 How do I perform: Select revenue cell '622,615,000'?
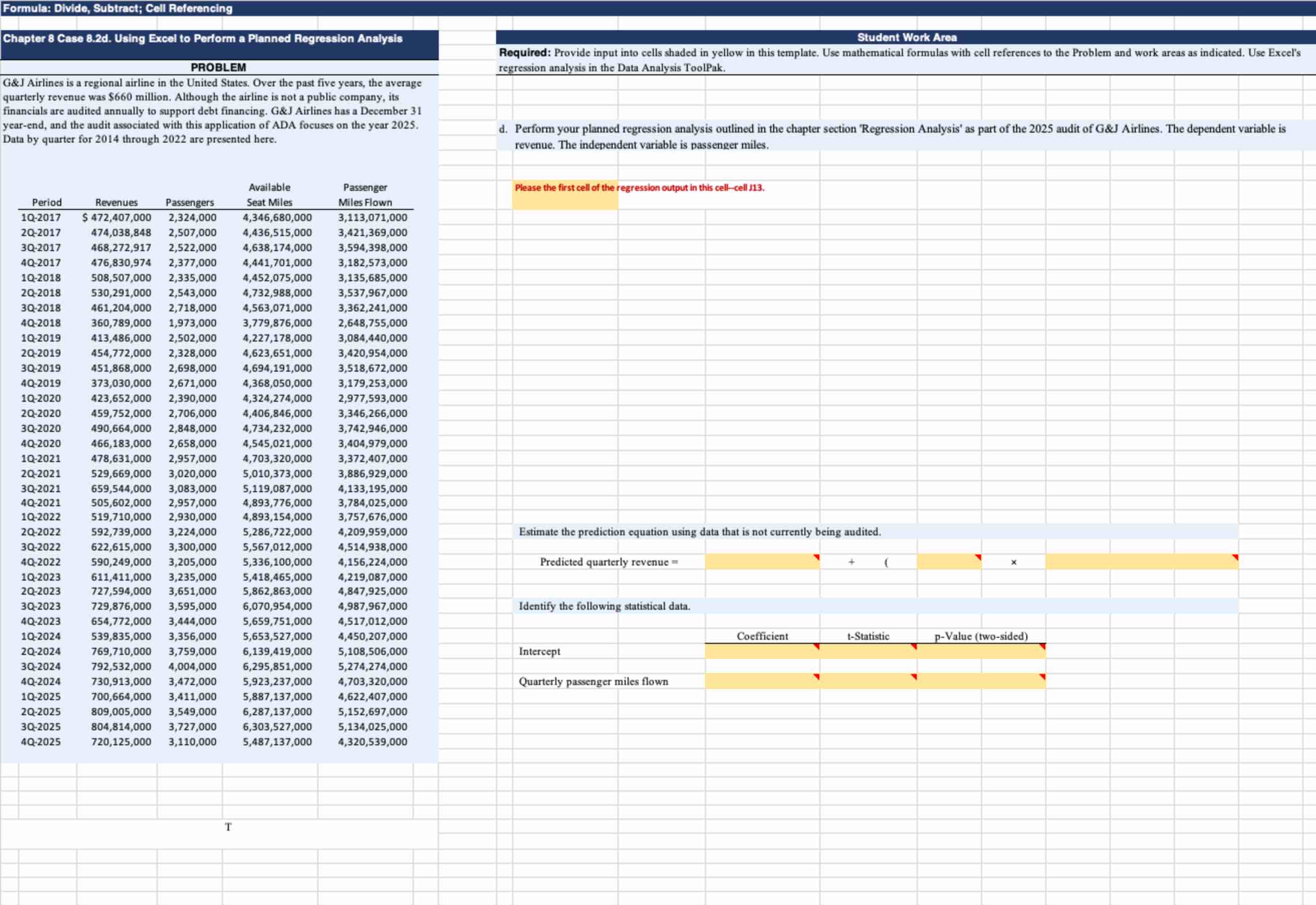click(x=122, y=546)
